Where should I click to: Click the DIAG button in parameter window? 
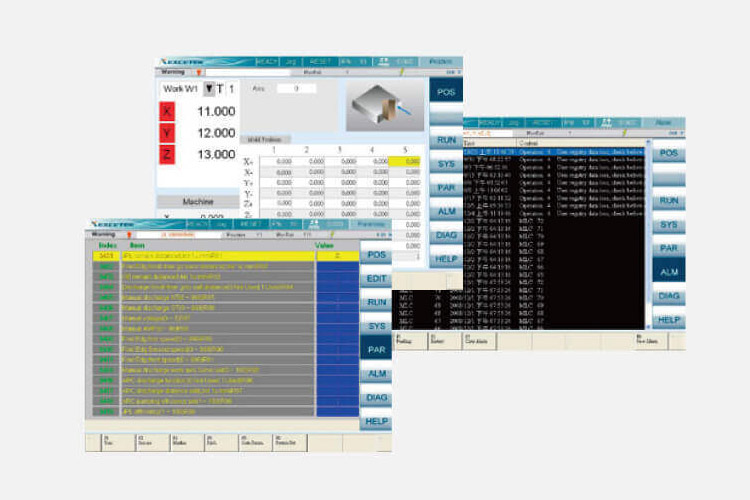pos(376,397)
